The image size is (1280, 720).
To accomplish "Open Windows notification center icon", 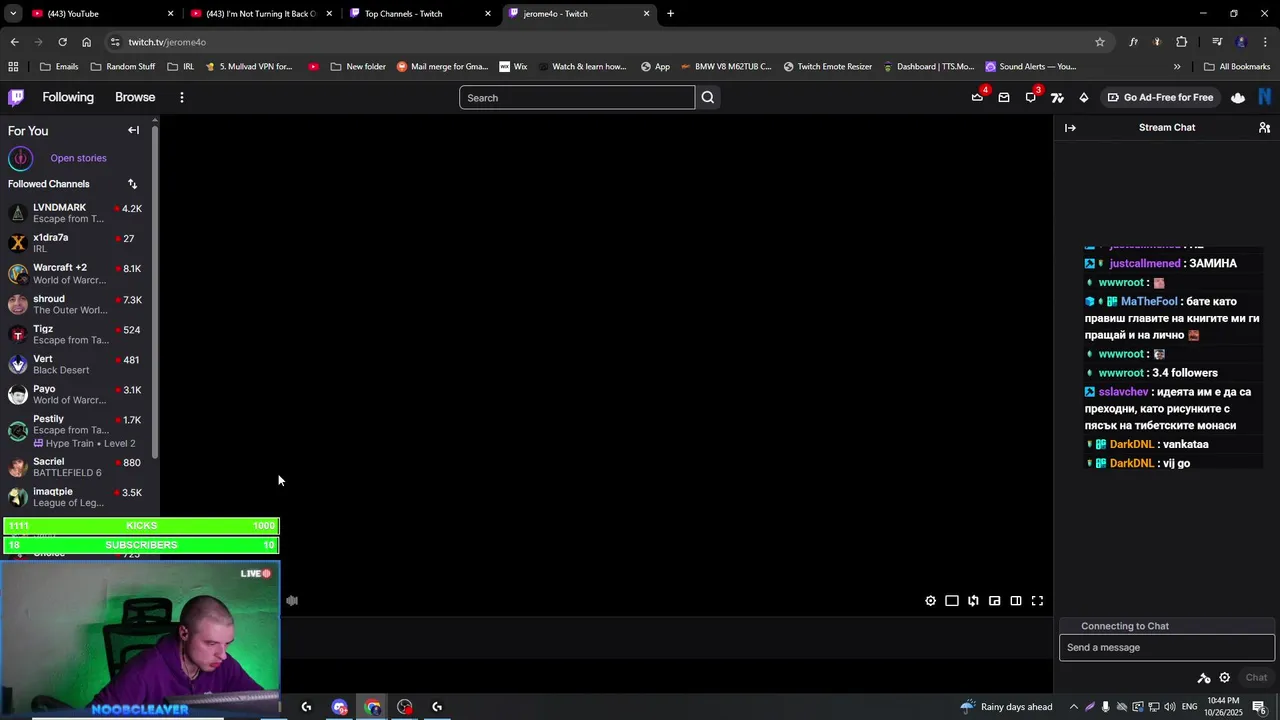I will click(x=1259, y=707).
